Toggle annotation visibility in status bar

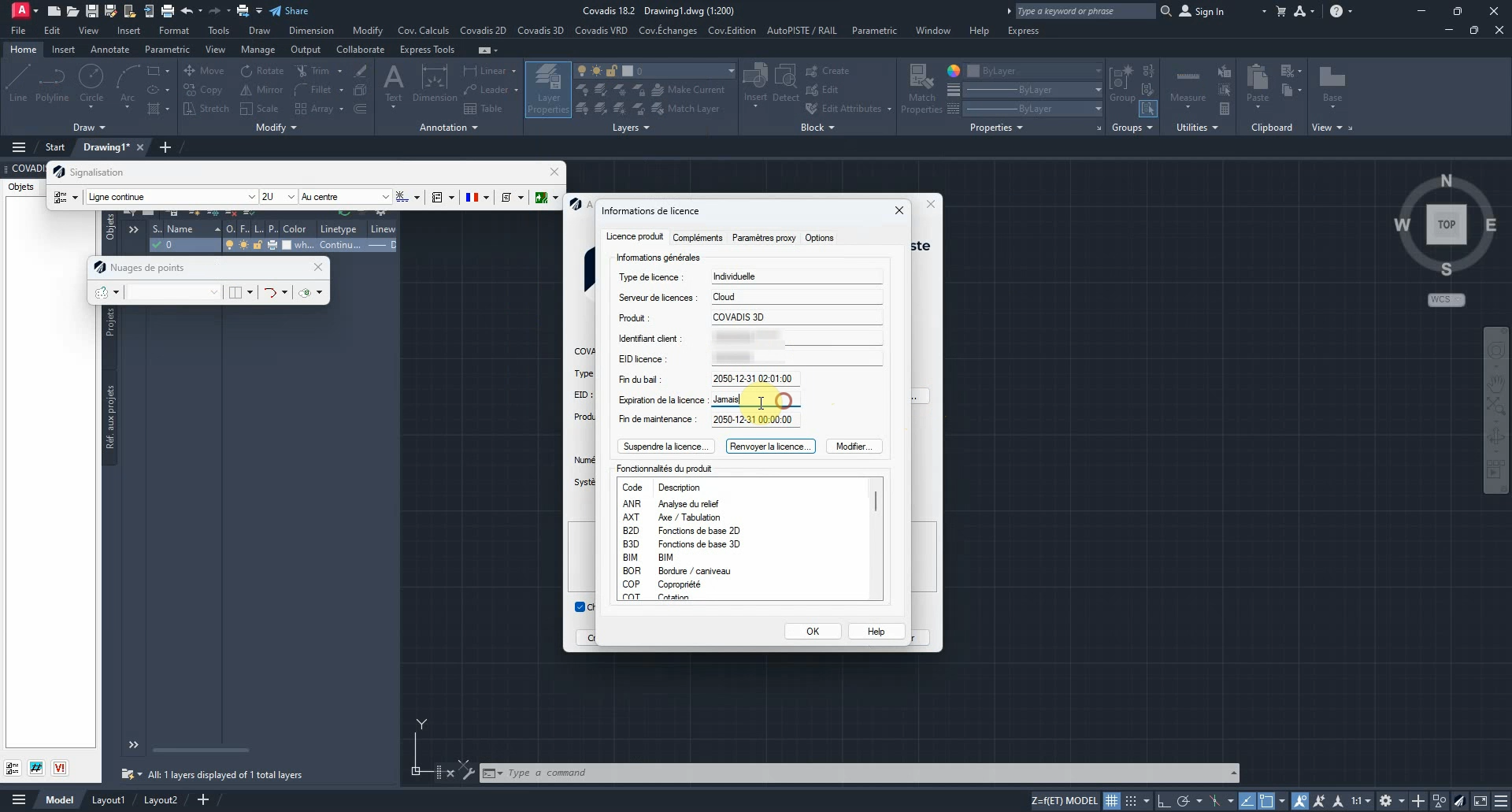coord(1299,801)
